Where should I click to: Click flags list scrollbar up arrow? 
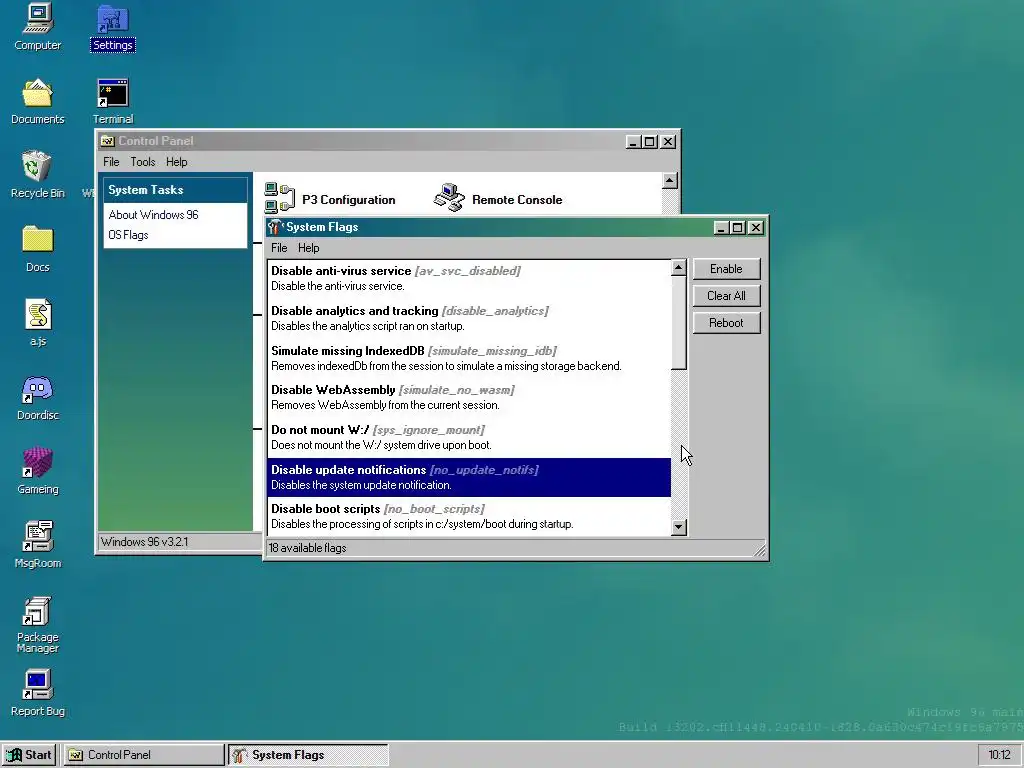pyautogui.click(x=679, y=268)
